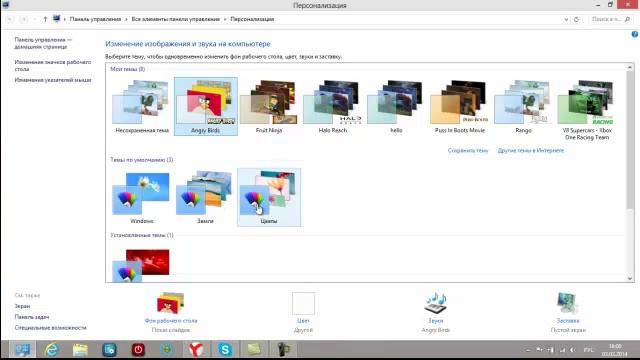Click the save theme link

[468, 151]
